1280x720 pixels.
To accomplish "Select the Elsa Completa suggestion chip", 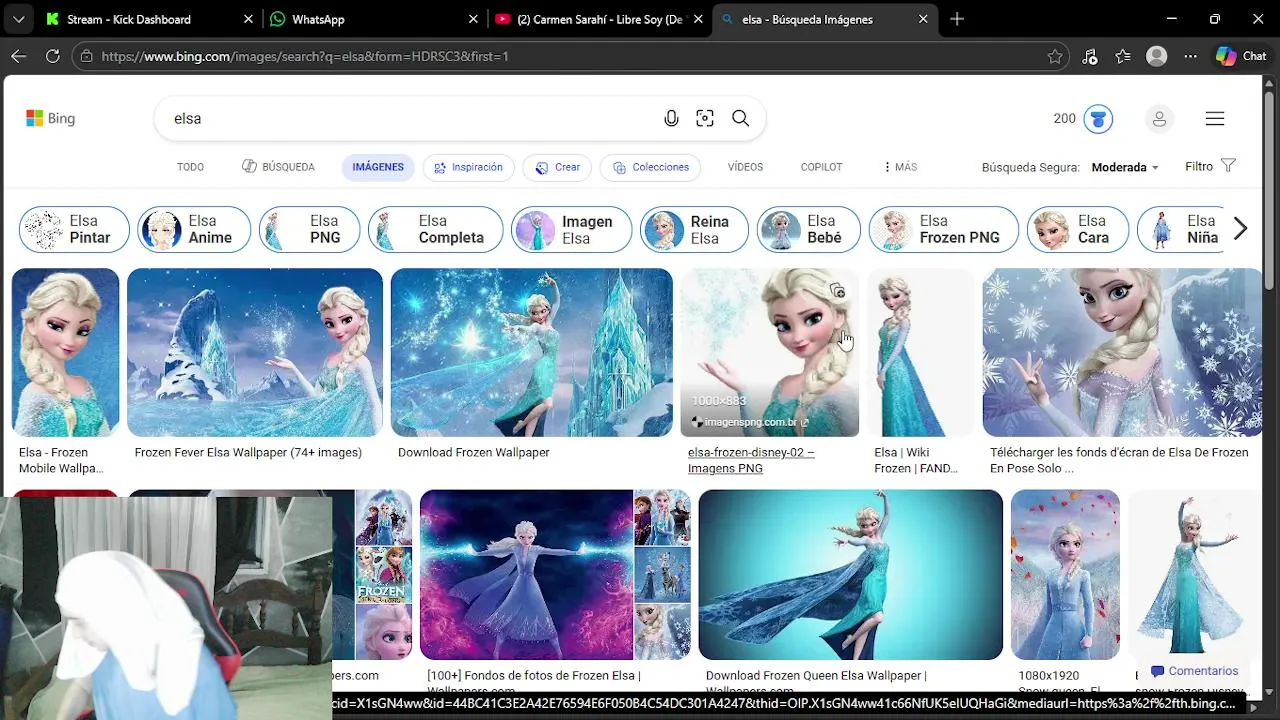I will [x=435, y=229].
